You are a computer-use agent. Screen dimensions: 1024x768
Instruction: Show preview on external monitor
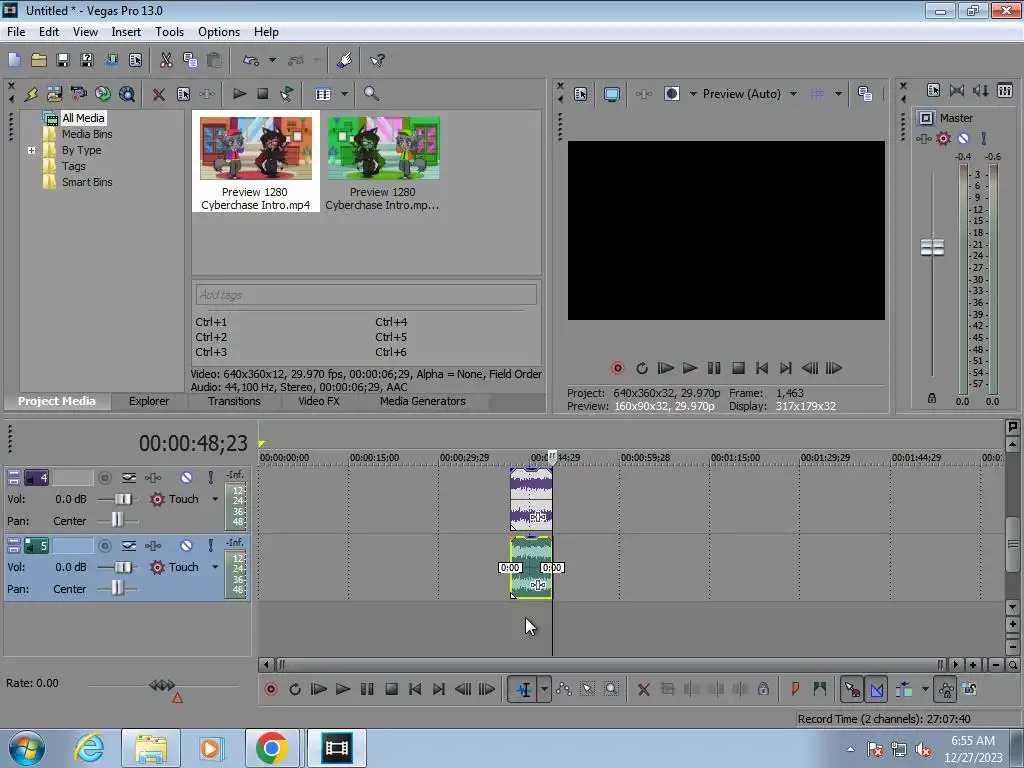coord(611,94)
